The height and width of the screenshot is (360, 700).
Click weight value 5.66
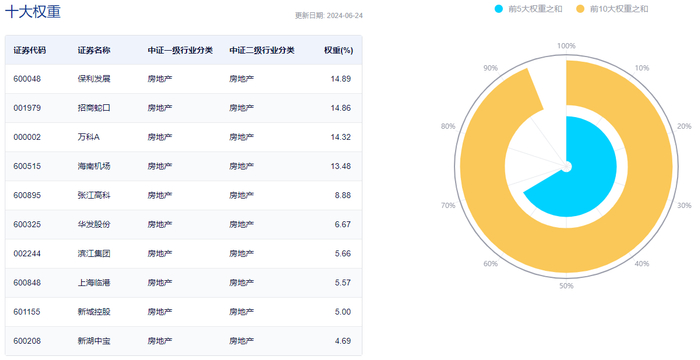[x=343, y=254]
